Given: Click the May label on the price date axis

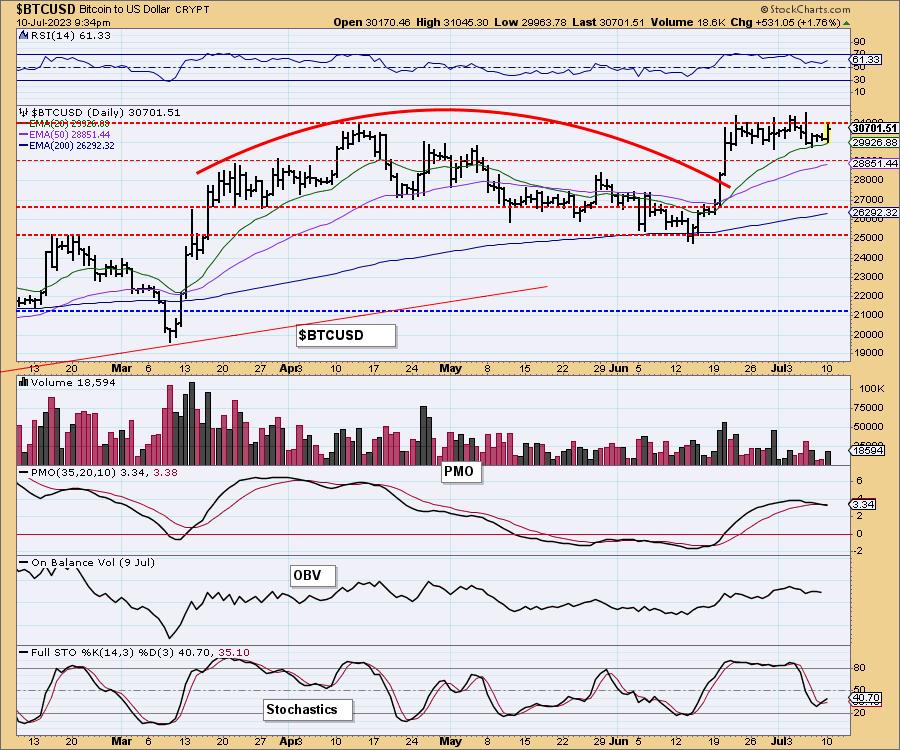Looking at the screenshot, I should (x=450, y=368).
